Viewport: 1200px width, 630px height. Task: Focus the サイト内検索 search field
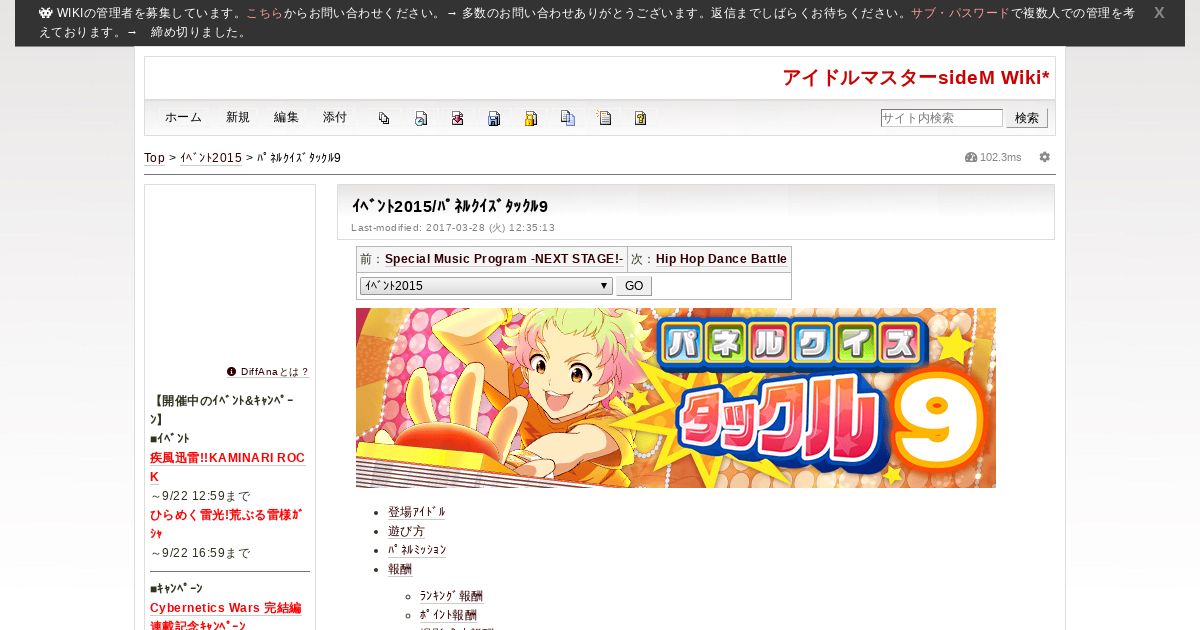point(941,118)
